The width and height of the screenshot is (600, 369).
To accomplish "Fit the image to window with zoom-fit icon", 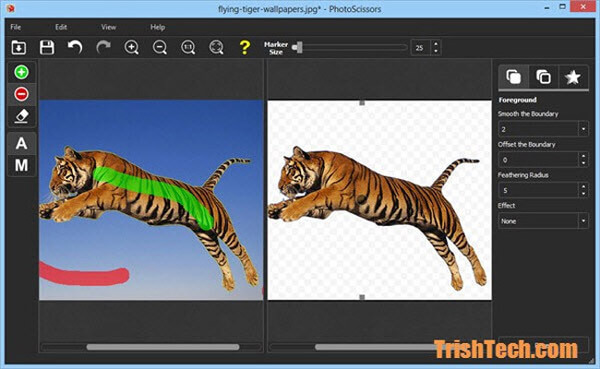I will 217,47.
